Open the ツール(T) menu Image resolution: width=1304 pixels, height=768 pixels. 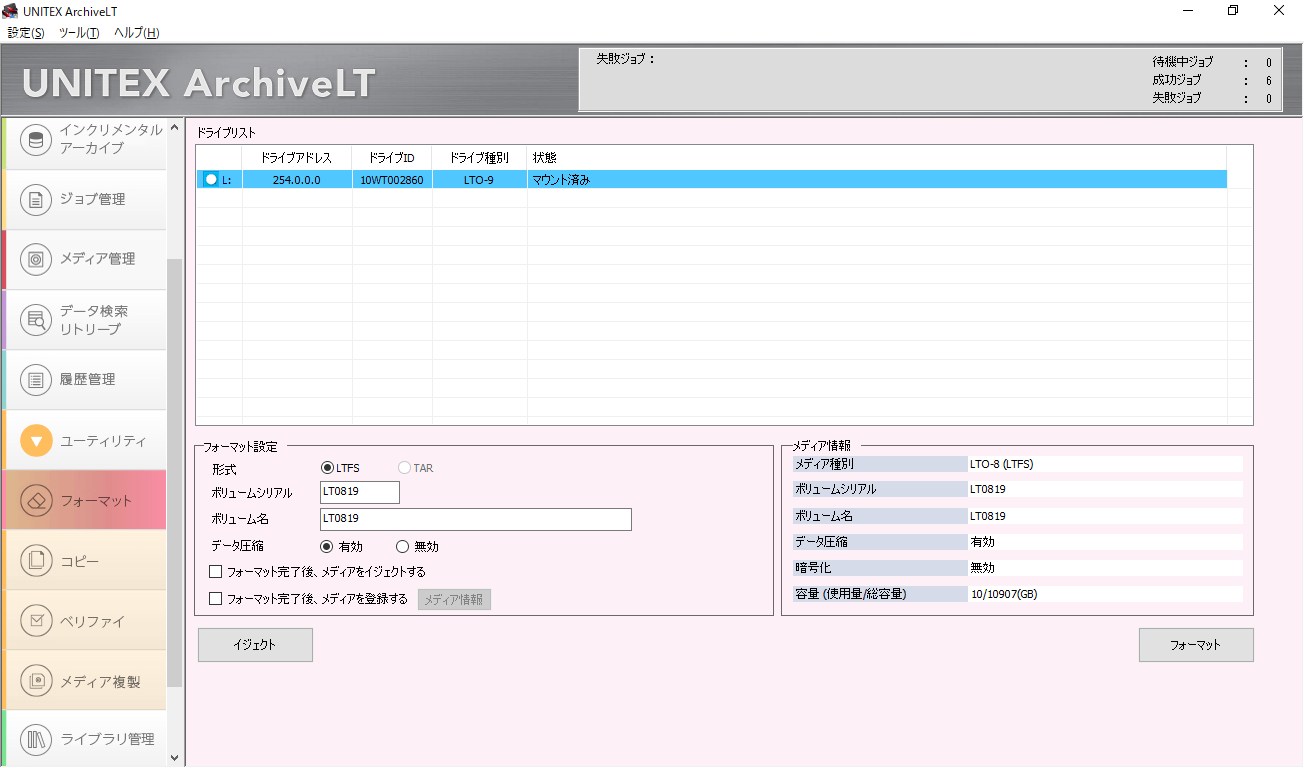pos(79,33)
